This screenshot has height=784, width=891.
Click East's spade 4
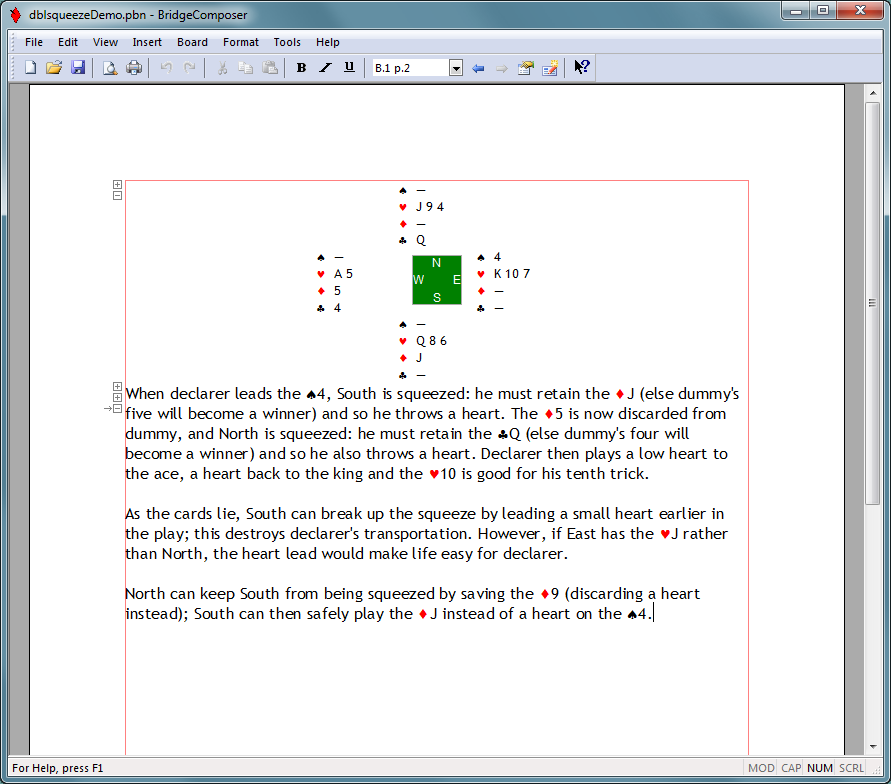(497, 257)
